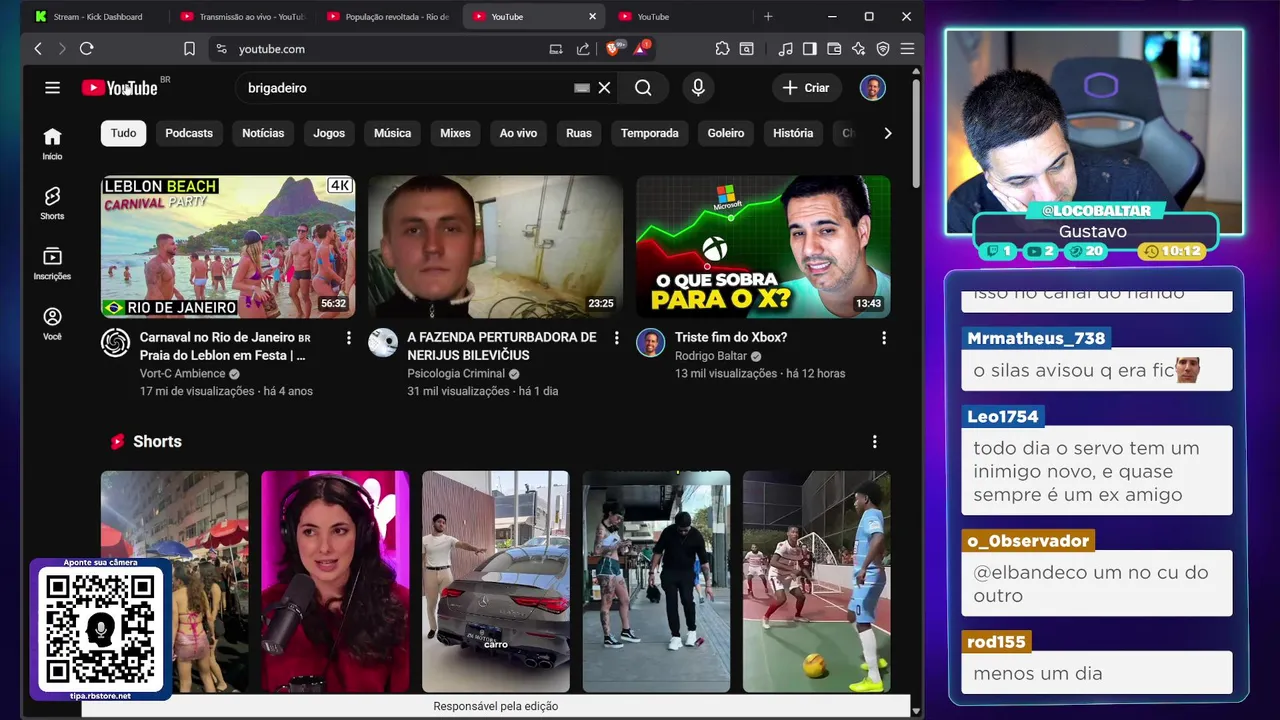Screen dimensions: 1280x720
Task: Filter results by Notícias
Action: click(263, 133)
